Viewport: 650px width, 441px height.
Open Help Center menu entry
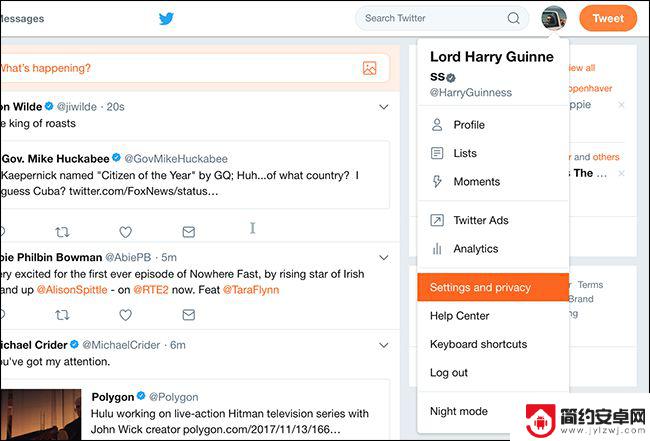[x=493, y=316]
